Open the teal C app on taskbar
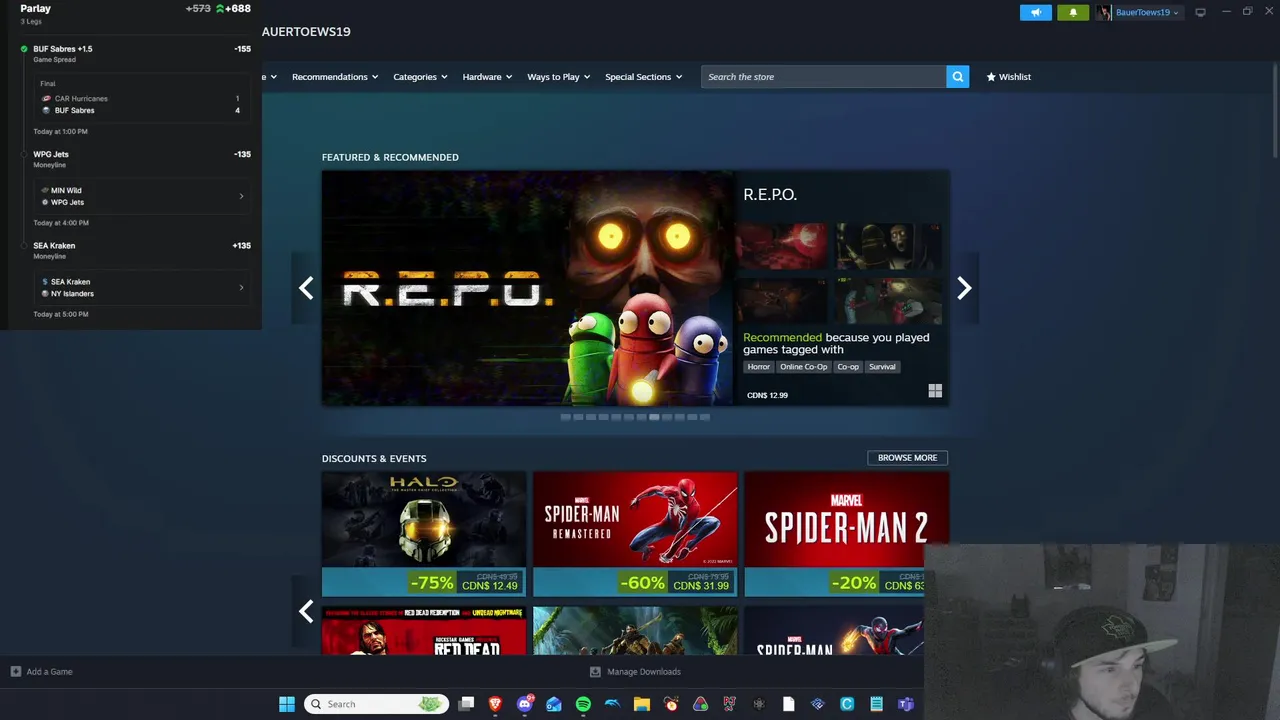The width and height of the screenshot is (1280, 720). [847, 704]
